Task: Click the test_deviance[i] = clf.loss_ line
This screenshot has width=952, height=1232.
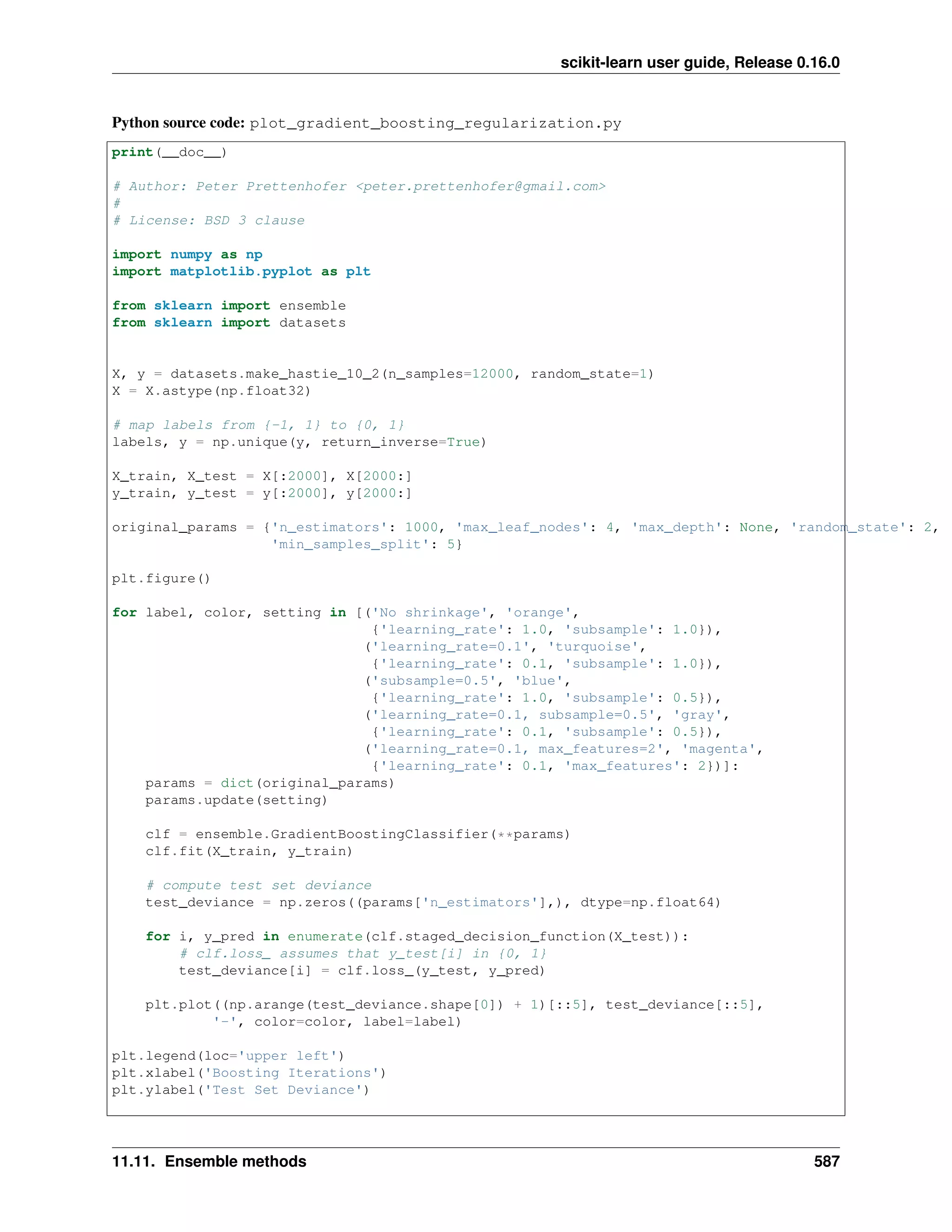Action: point(363,971)
